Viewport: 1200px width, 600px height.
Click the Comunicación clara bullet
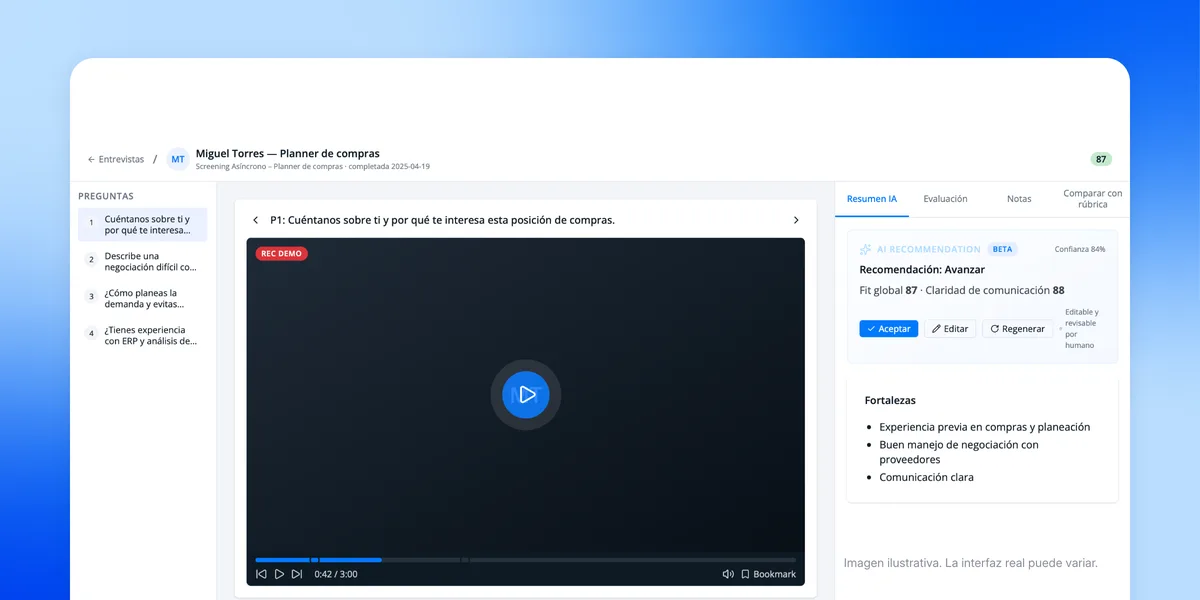[926, 478]
